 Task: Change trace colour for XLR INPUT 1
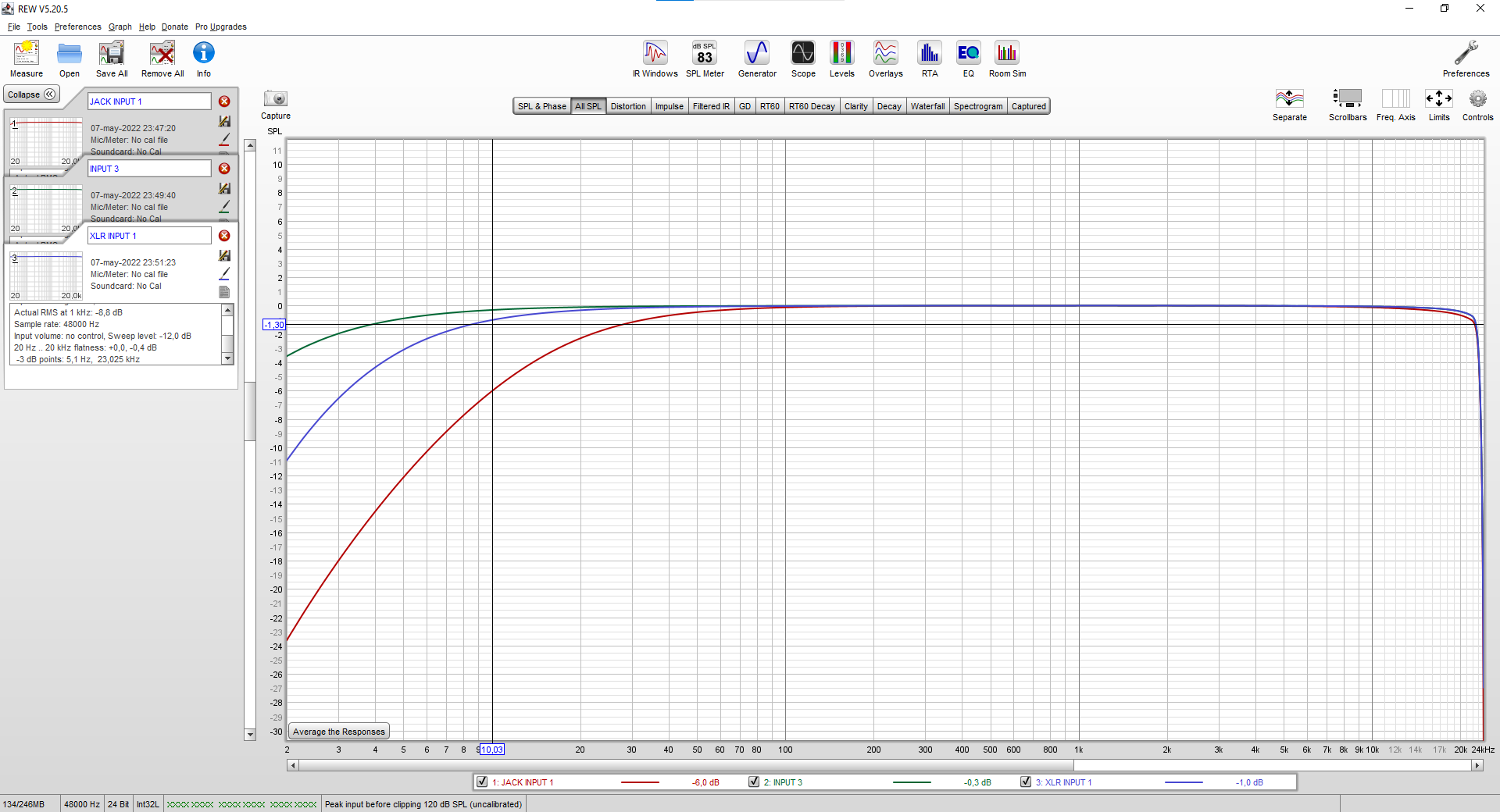[x=224, y=273]
